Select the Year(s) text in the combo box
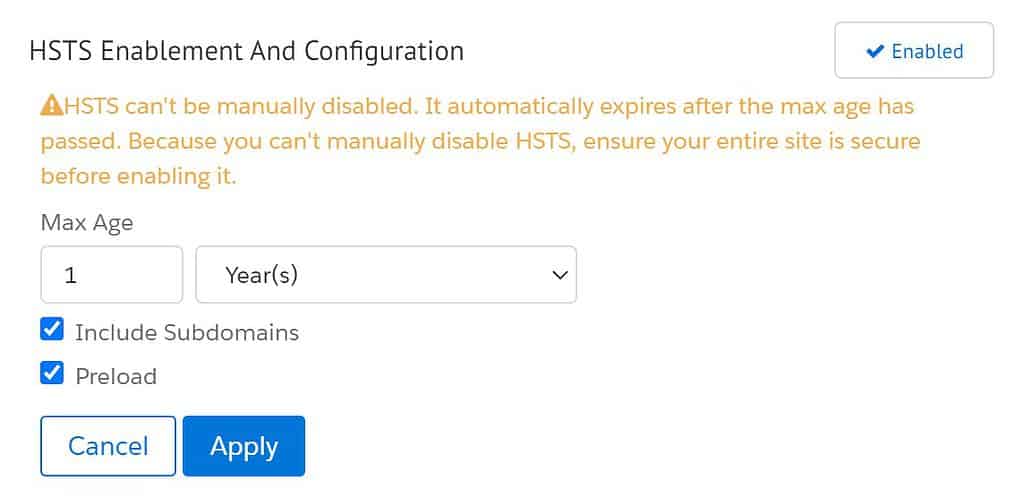The height and width of the screenshot is (498, 1024). point(261,275)
